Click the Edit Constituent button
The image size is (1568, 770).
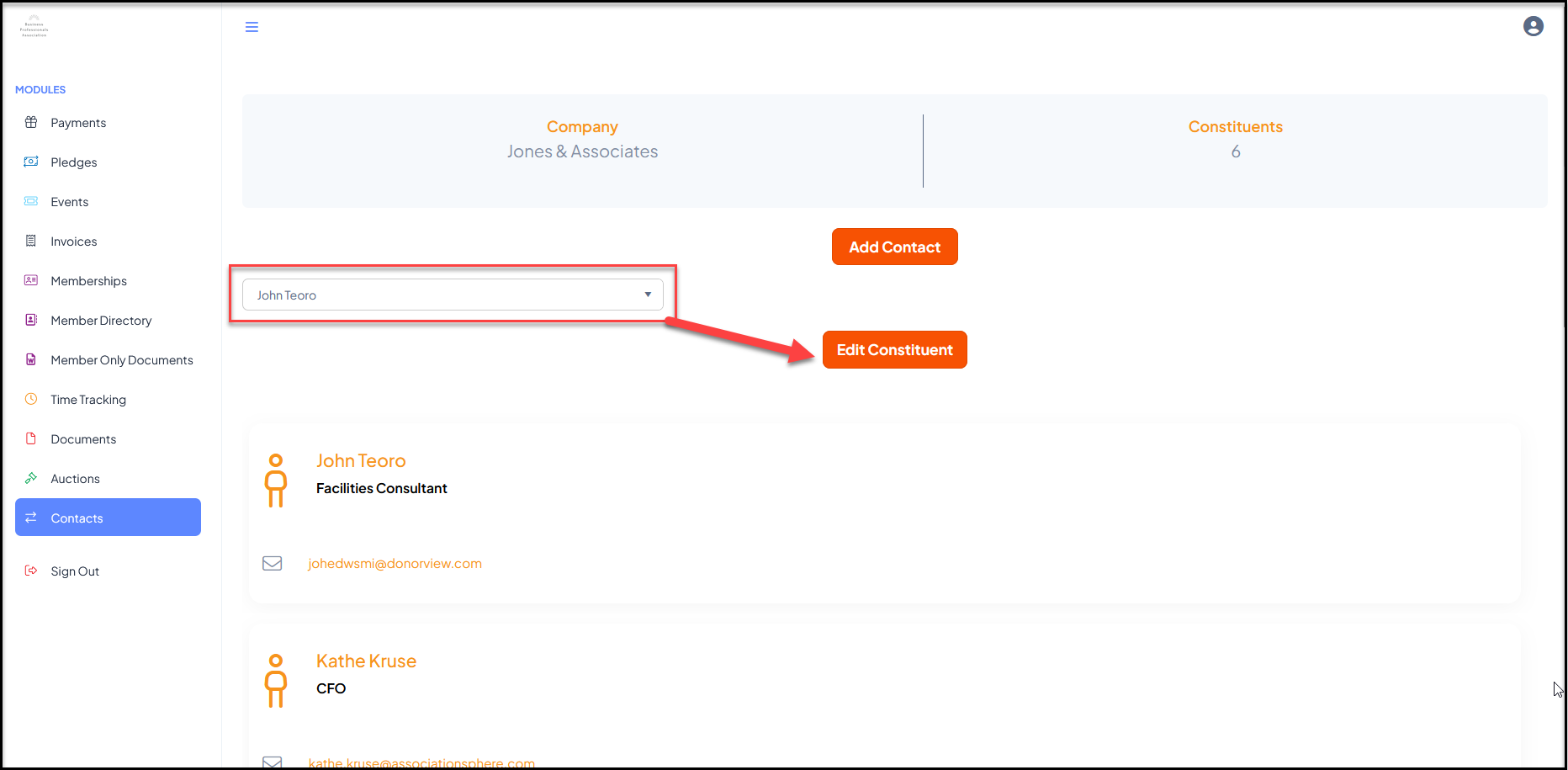pyautogui.click(x=894, y=349)
